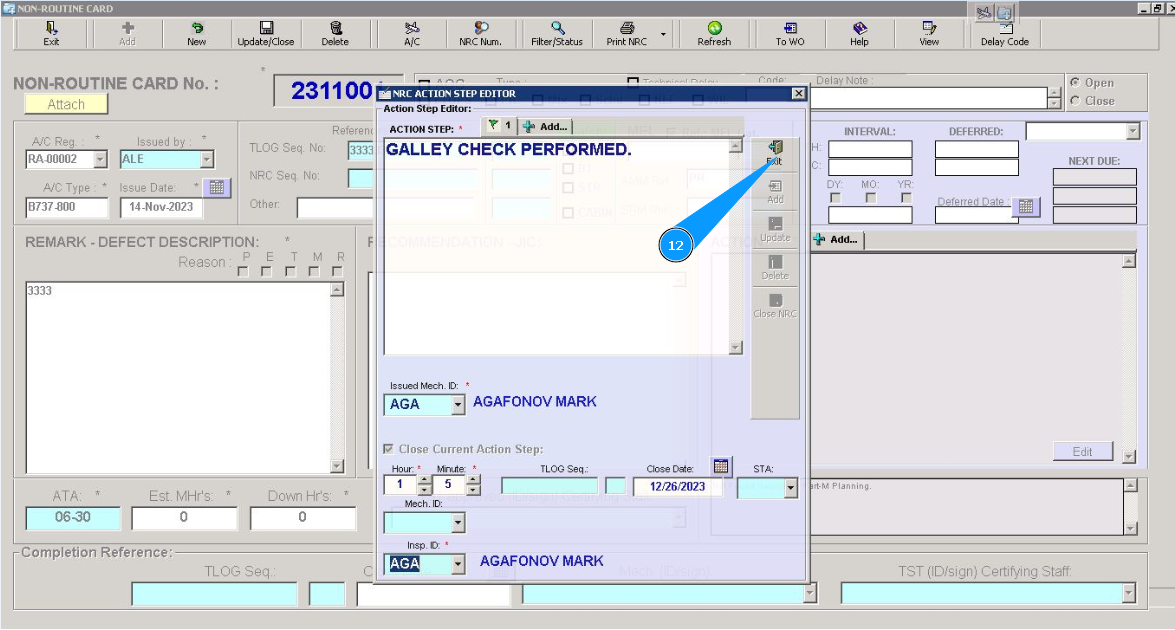This screenshot has height=630, width=1175.
Task: Click Add icon in Action Step Editor sidebar
Action: [x=775, y=192]
